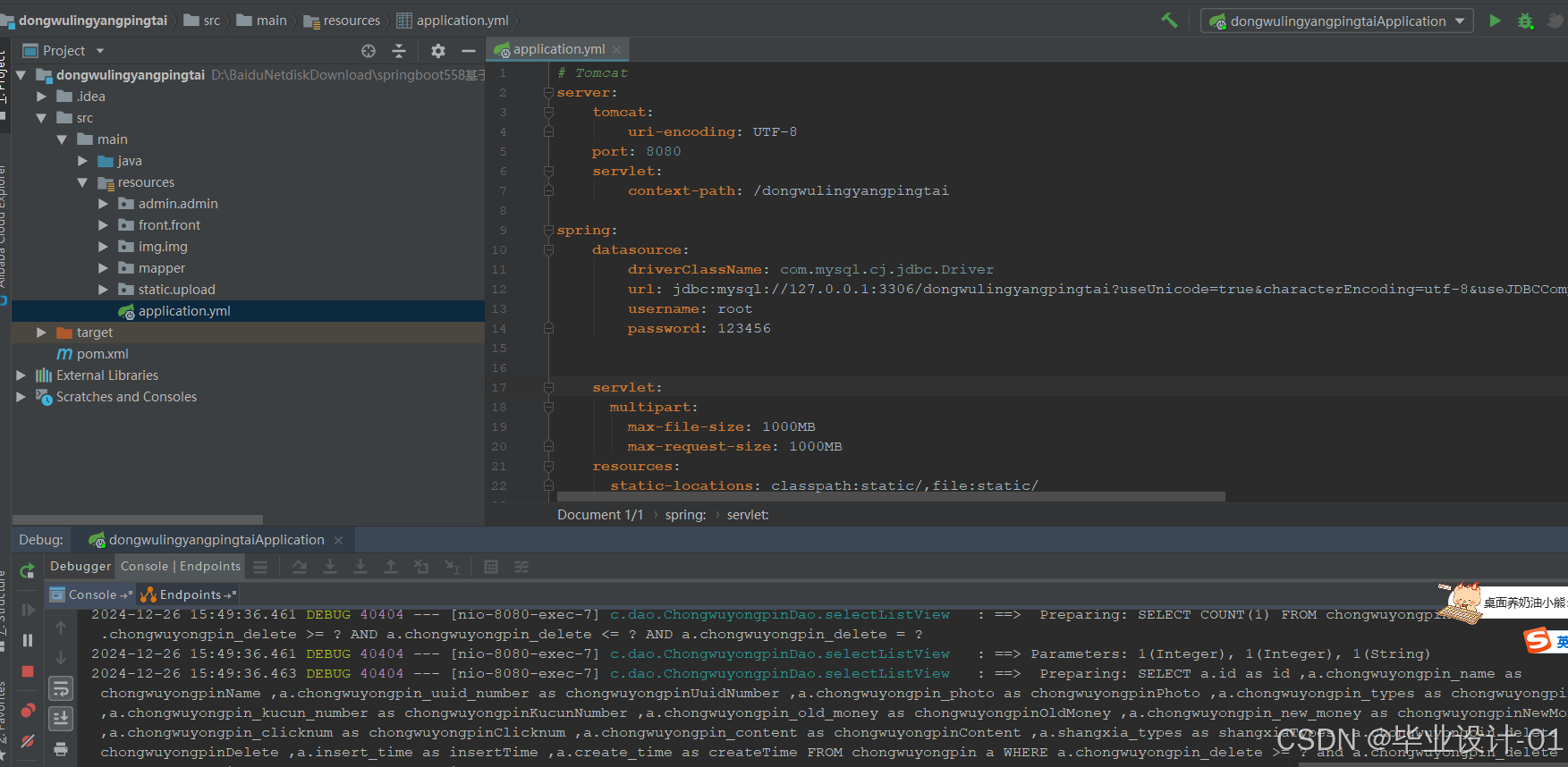Click the 'servlet:' breadcrumb below the editor
Image resolution: width=1568 pixels, height=767 pixels.
tap(748, 515)
